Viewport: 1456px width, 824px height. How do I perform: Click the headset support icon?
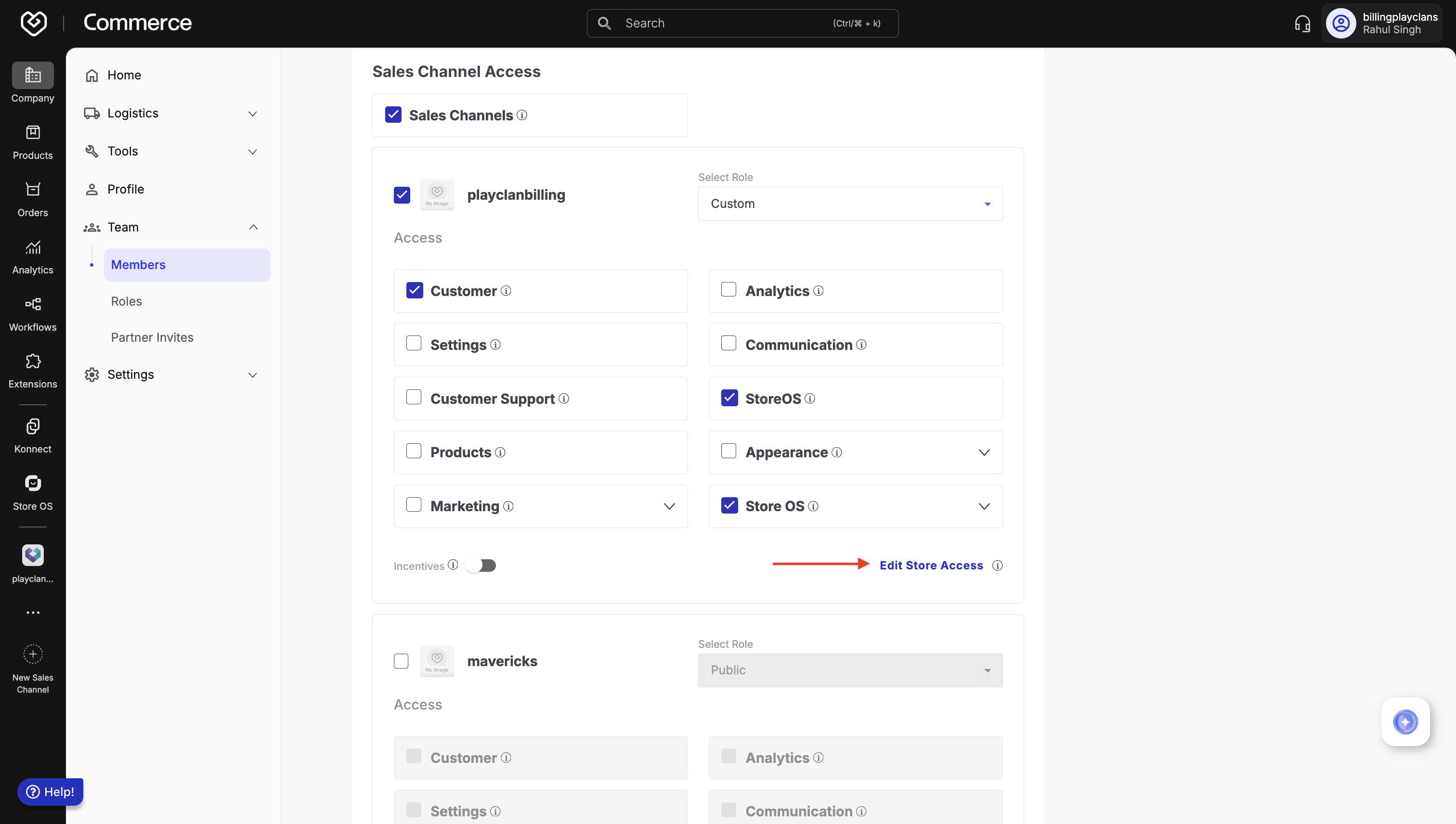pyautogui.click(x=1302, y=23)
